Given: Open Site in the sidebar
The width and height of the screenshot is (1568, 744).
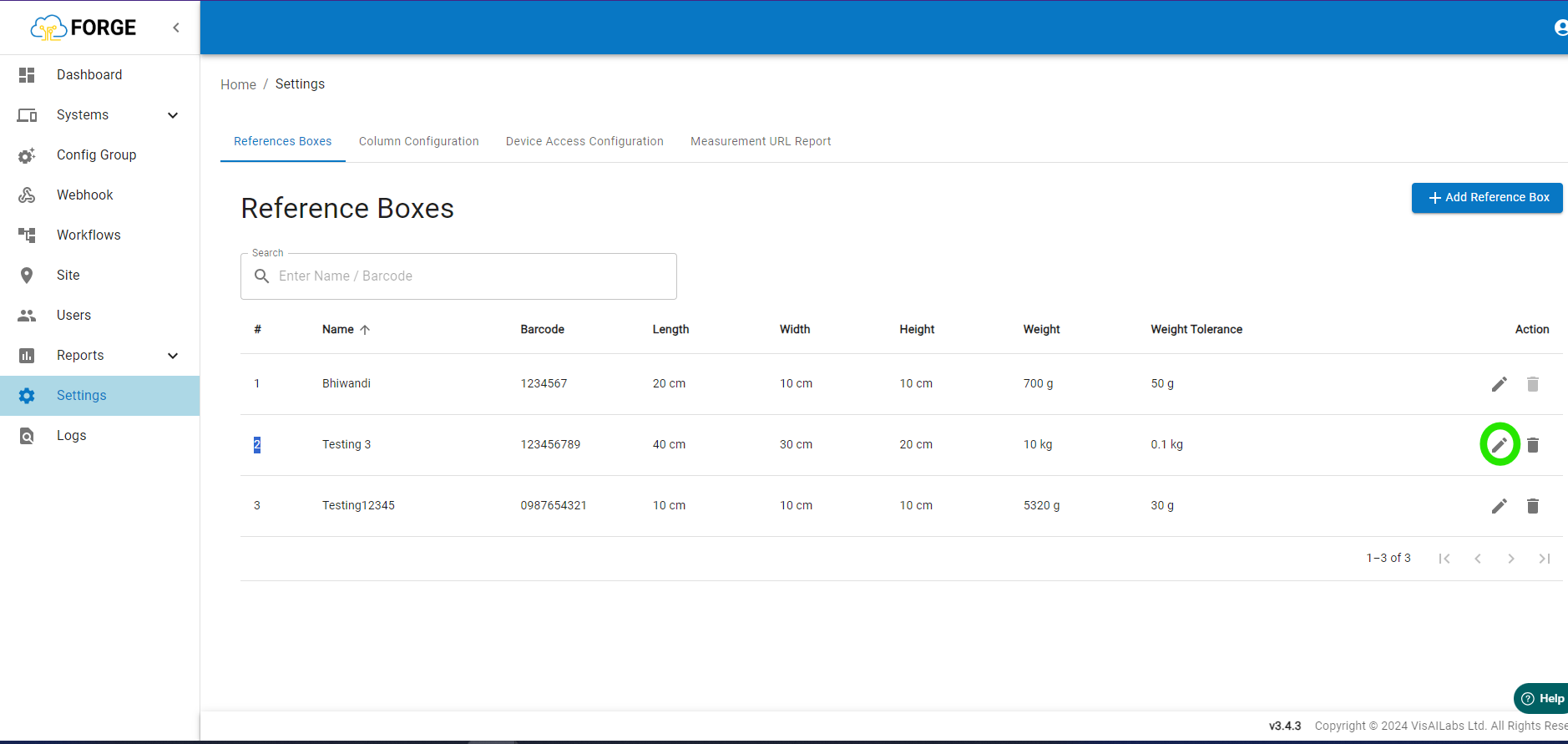Looking at the screenshot, I should [99, 276].
